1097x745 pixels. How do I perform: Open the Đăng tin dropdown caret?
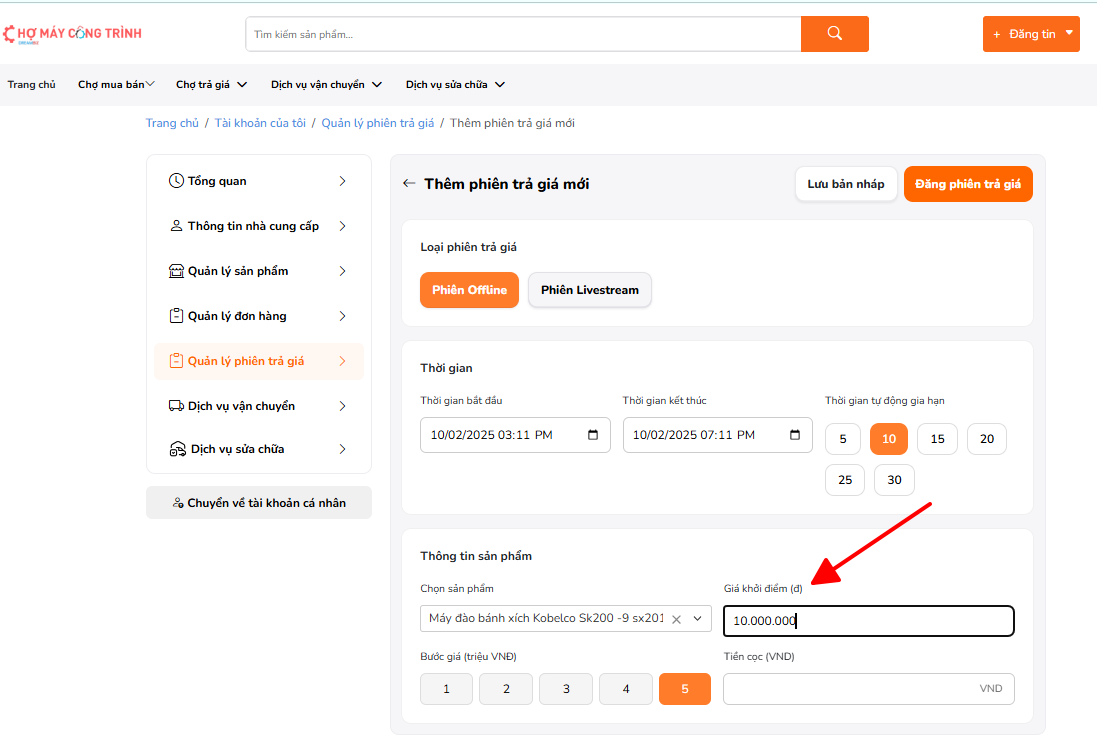click(x=1069, y=33)
